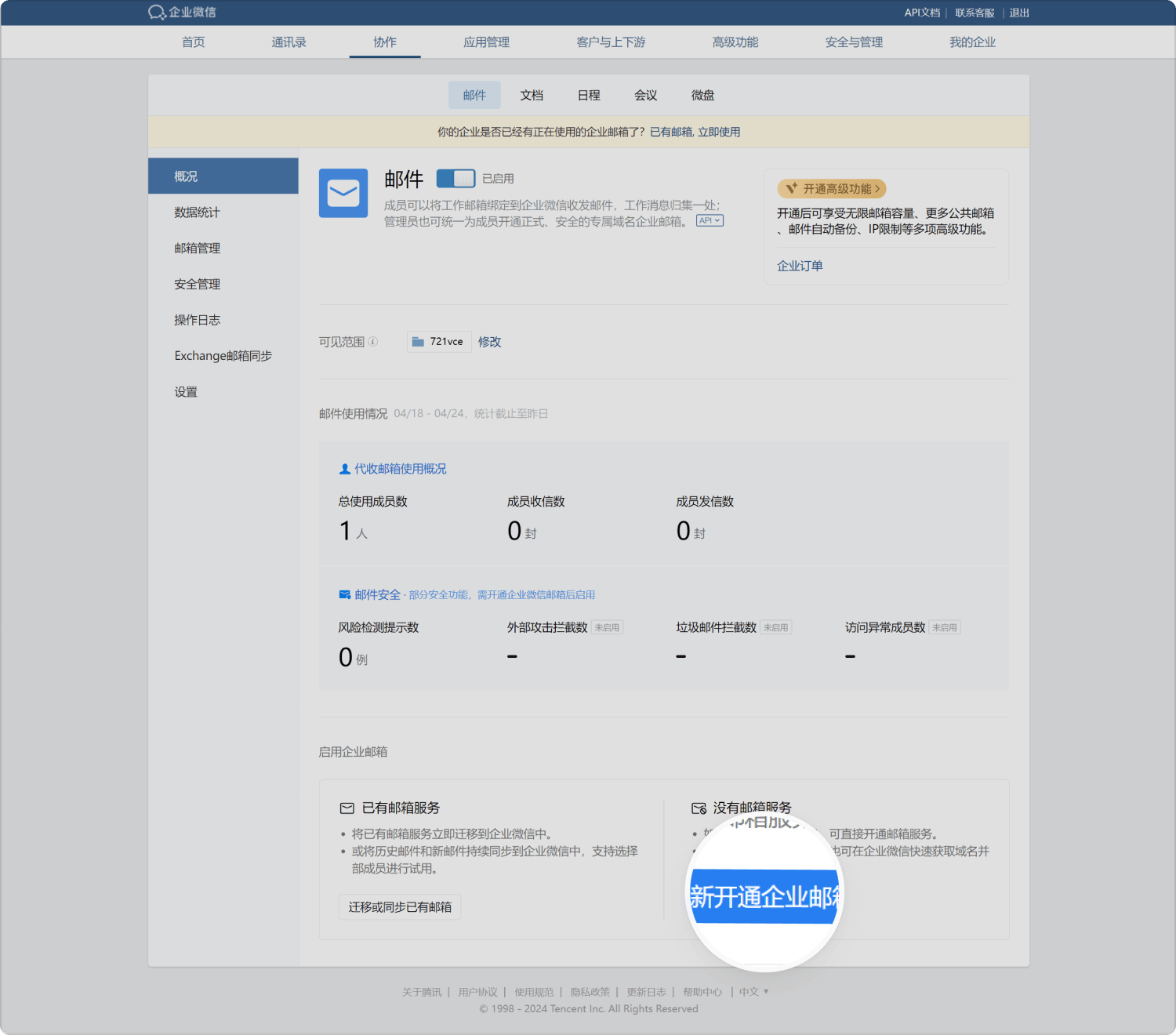Switch to the 日程 tab
Viewport: 1176px width, 1035px height.
(x=589, y=95)
